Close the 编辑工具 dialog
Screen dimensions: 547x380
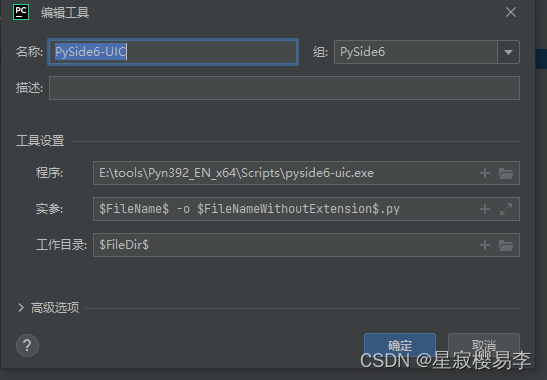tap(511, 12)
